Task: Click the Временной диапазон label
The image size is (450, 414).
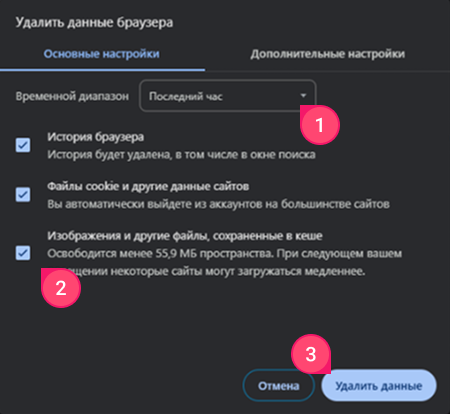Action: coord(72,96)
